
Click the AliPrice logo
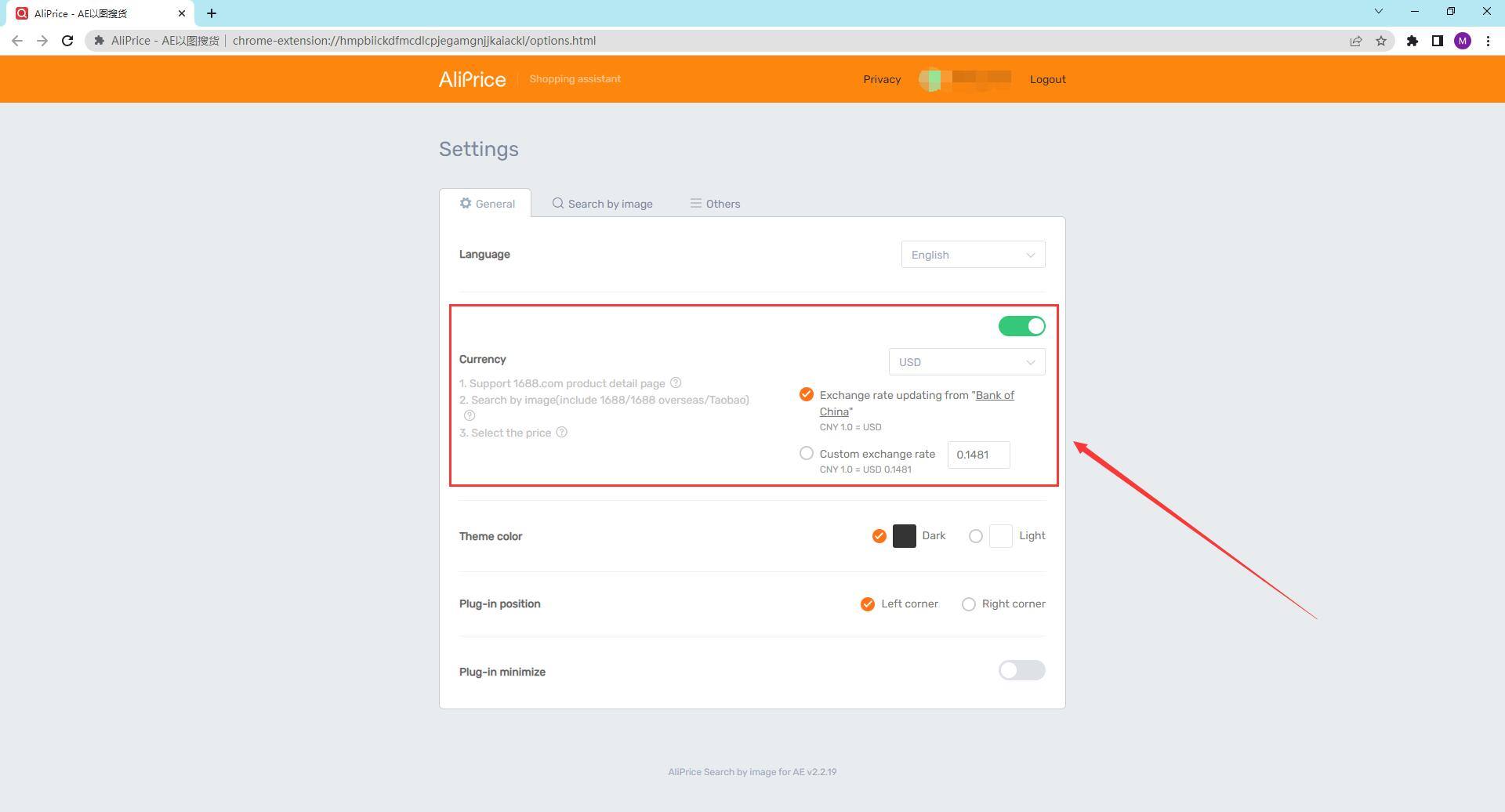473,79
